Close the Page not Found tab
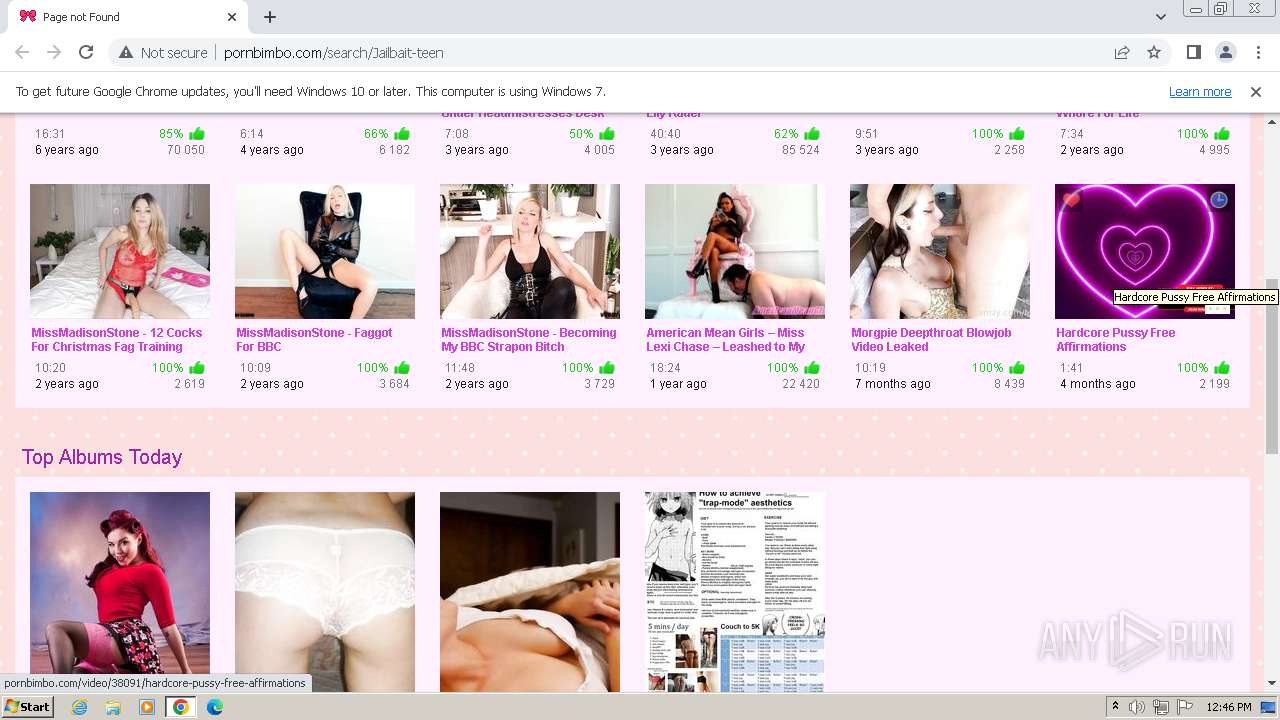This screenshot has height=720, width=1280. [232, 17]
